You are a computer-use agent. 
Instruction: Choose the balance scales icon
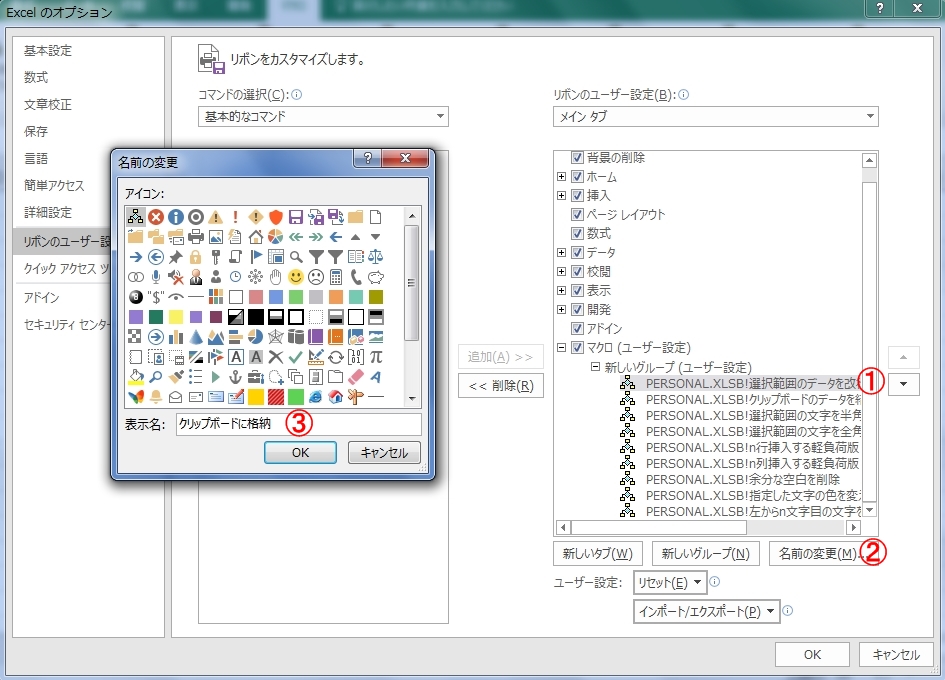click(375, 257)
